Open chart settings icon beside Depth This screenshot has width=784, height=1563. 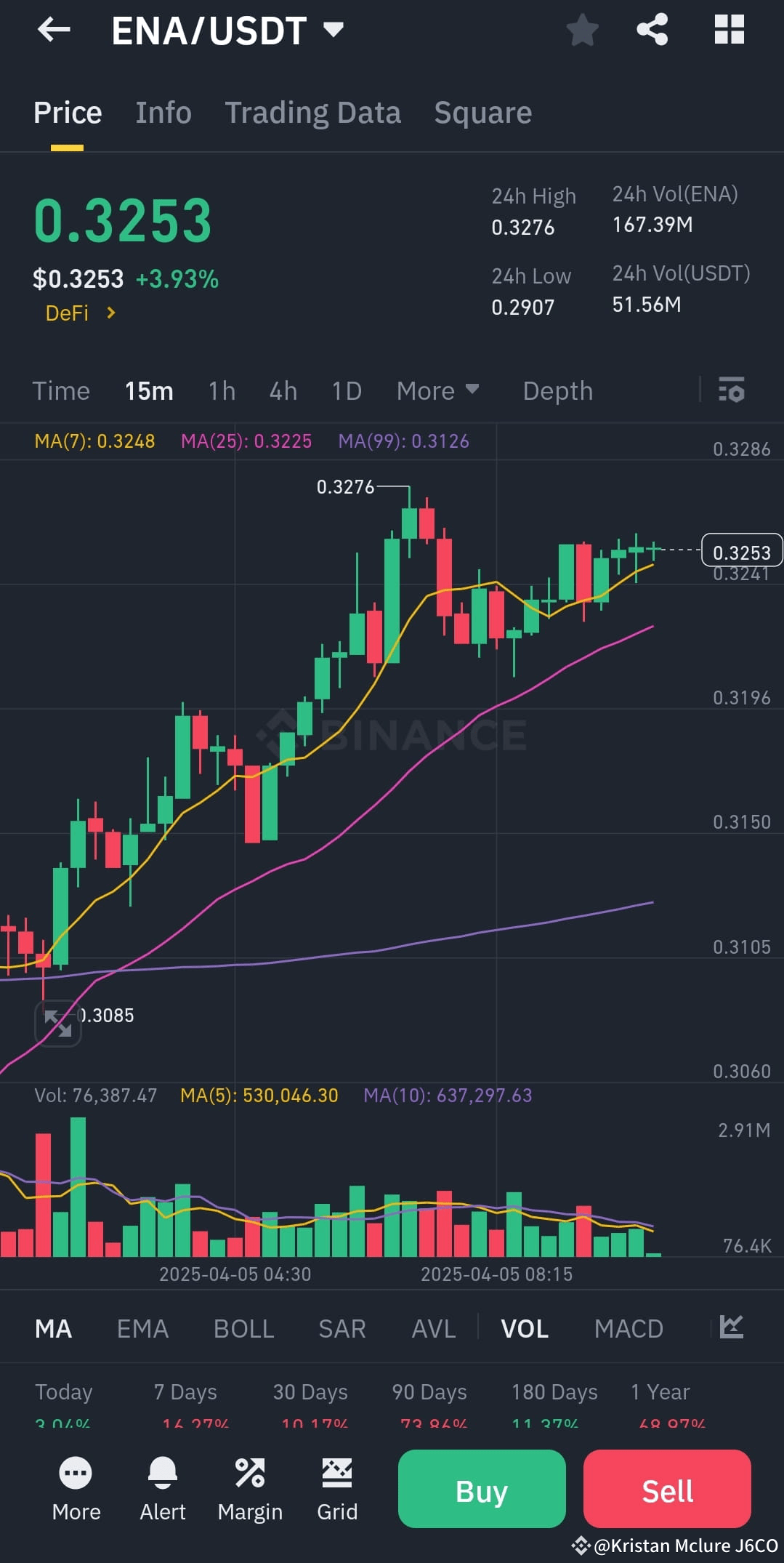tap(730, 390)
